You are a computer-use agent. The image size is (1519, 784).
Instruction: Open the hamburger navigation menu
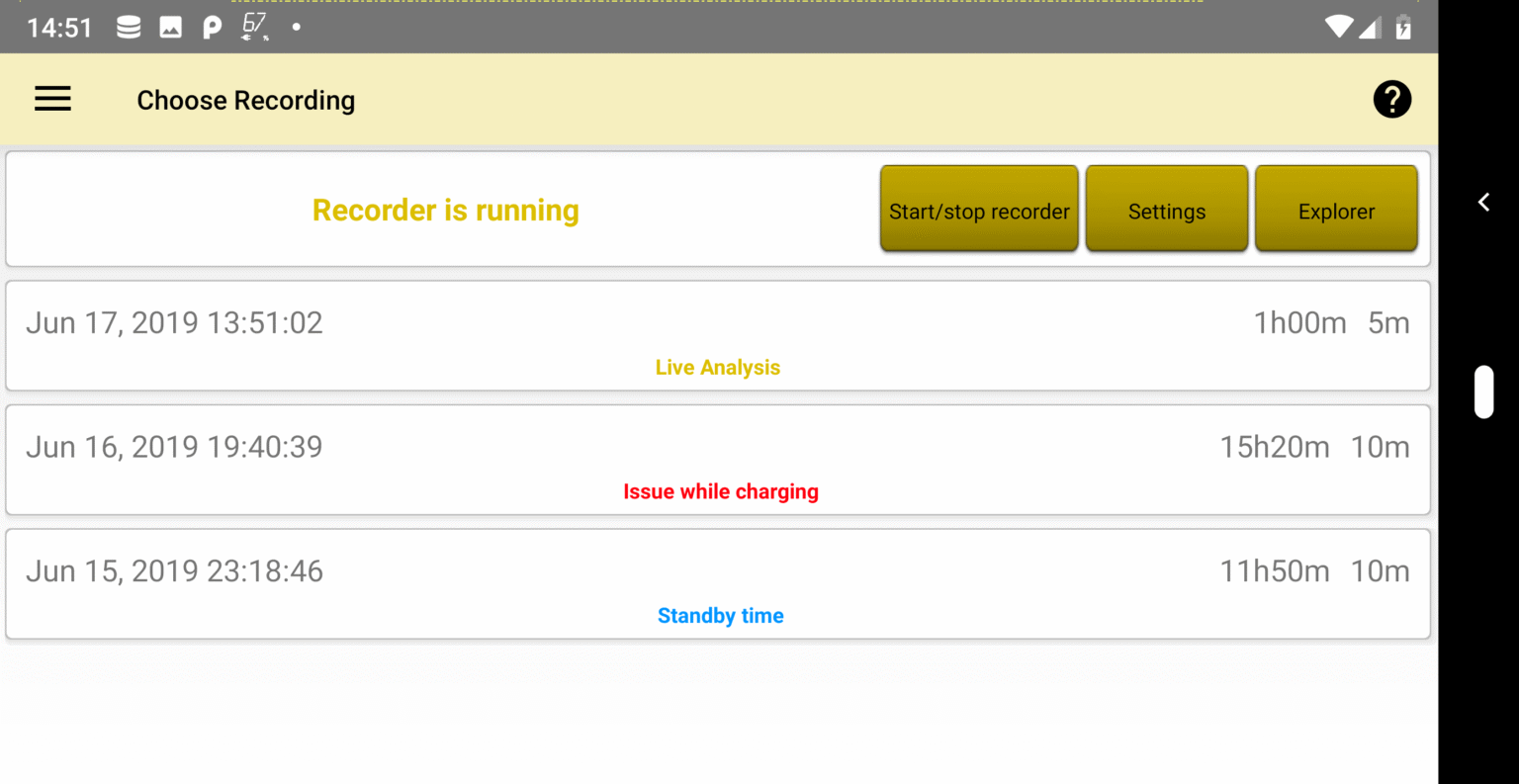pos(52,99)
